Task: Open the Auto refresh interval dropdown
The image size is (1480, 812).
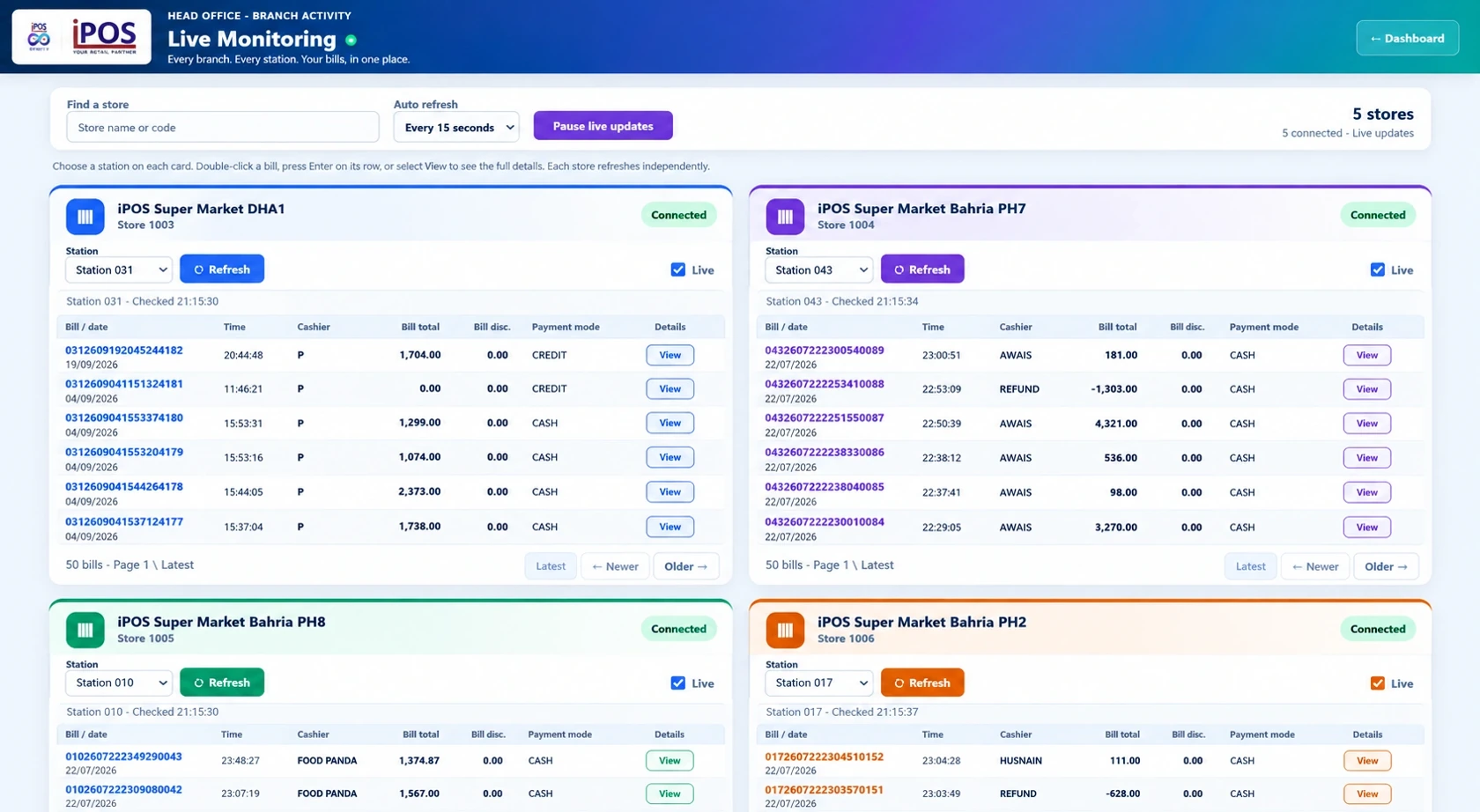Action: click(x=456, y=127)
